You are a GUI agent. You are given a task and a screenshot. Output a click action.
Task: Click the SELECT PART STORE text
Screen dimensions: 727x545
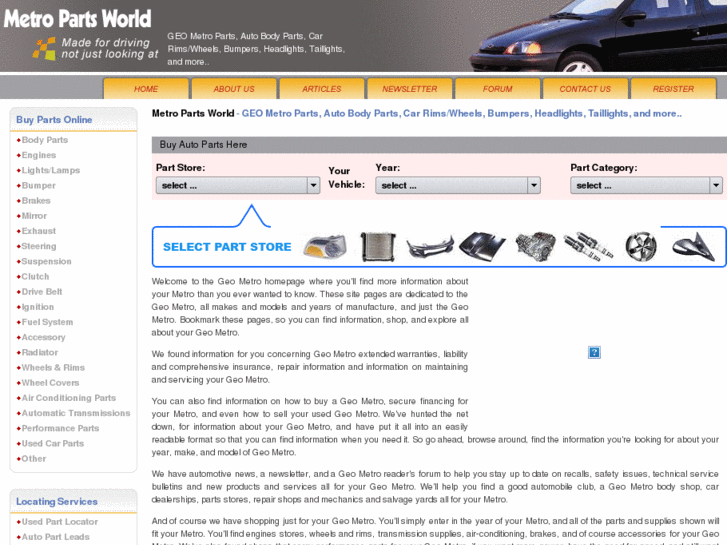tap(227, 247)
